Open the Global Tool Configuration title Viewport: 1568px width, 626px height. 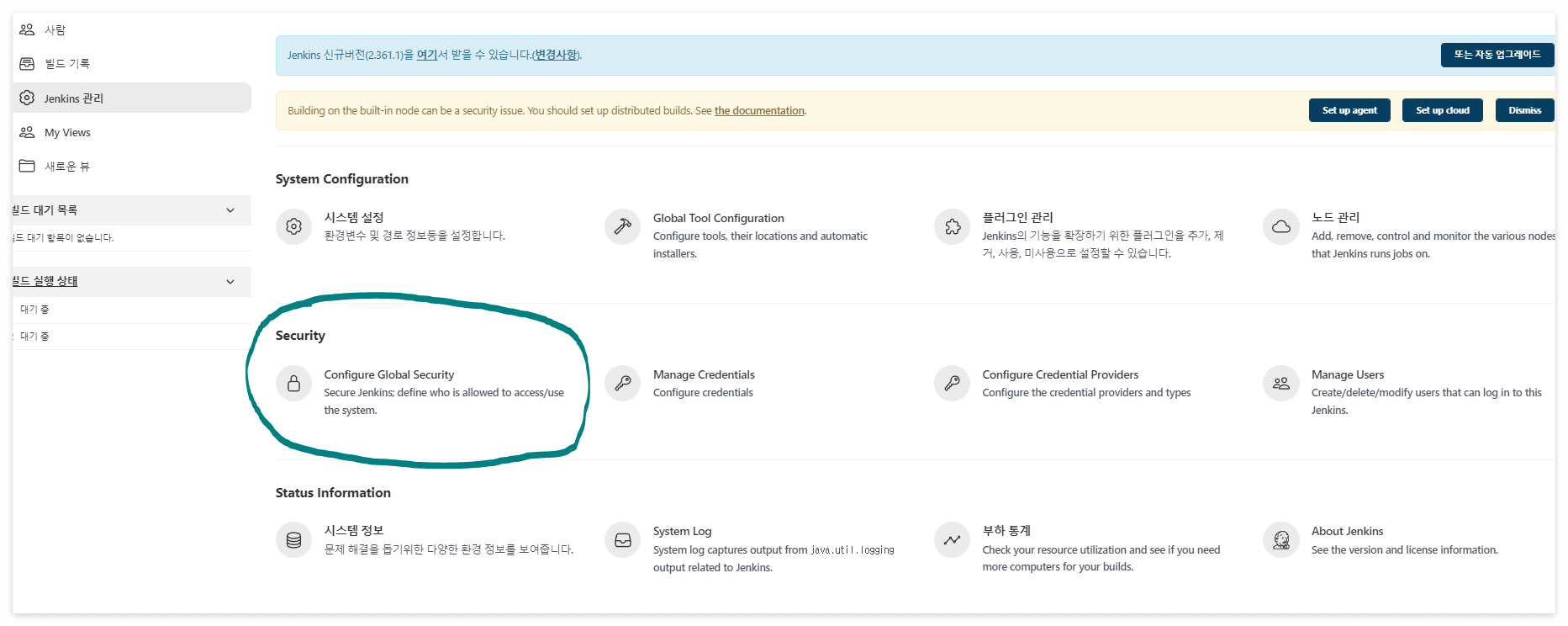coord(718,218)
